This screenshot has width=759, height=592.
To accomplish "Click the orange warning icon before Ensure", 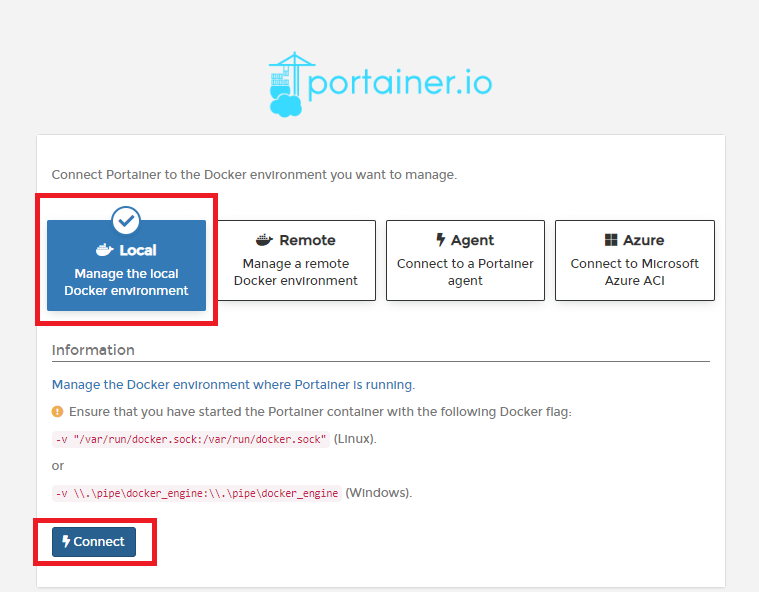I will 57,411.
